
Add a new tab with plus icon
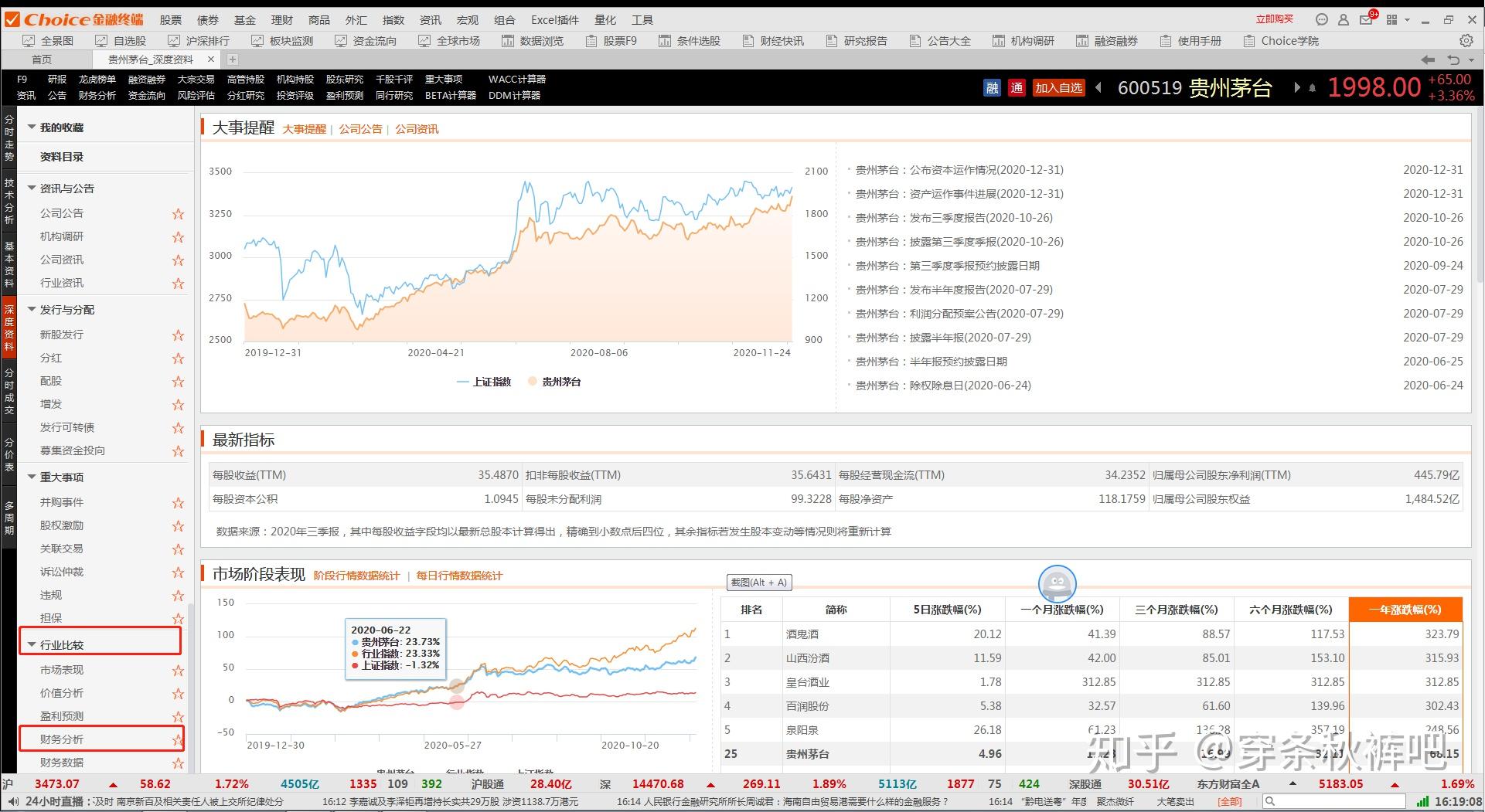pyautogui.click(x=233, y=59)
